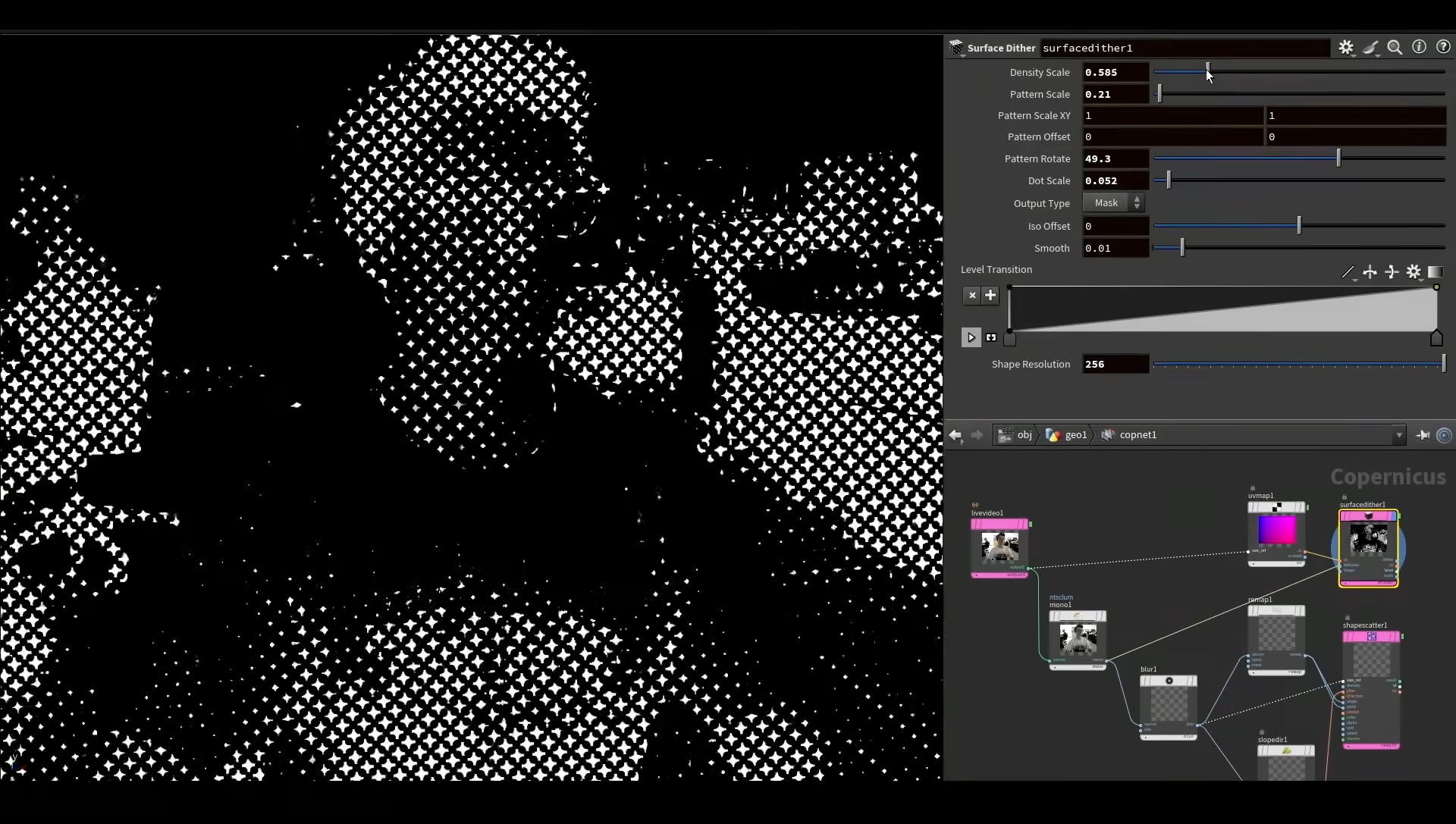Toggle the ramp gradient display icon
The height and width of the screenshot is (824, 1456).
point(1436,272)
